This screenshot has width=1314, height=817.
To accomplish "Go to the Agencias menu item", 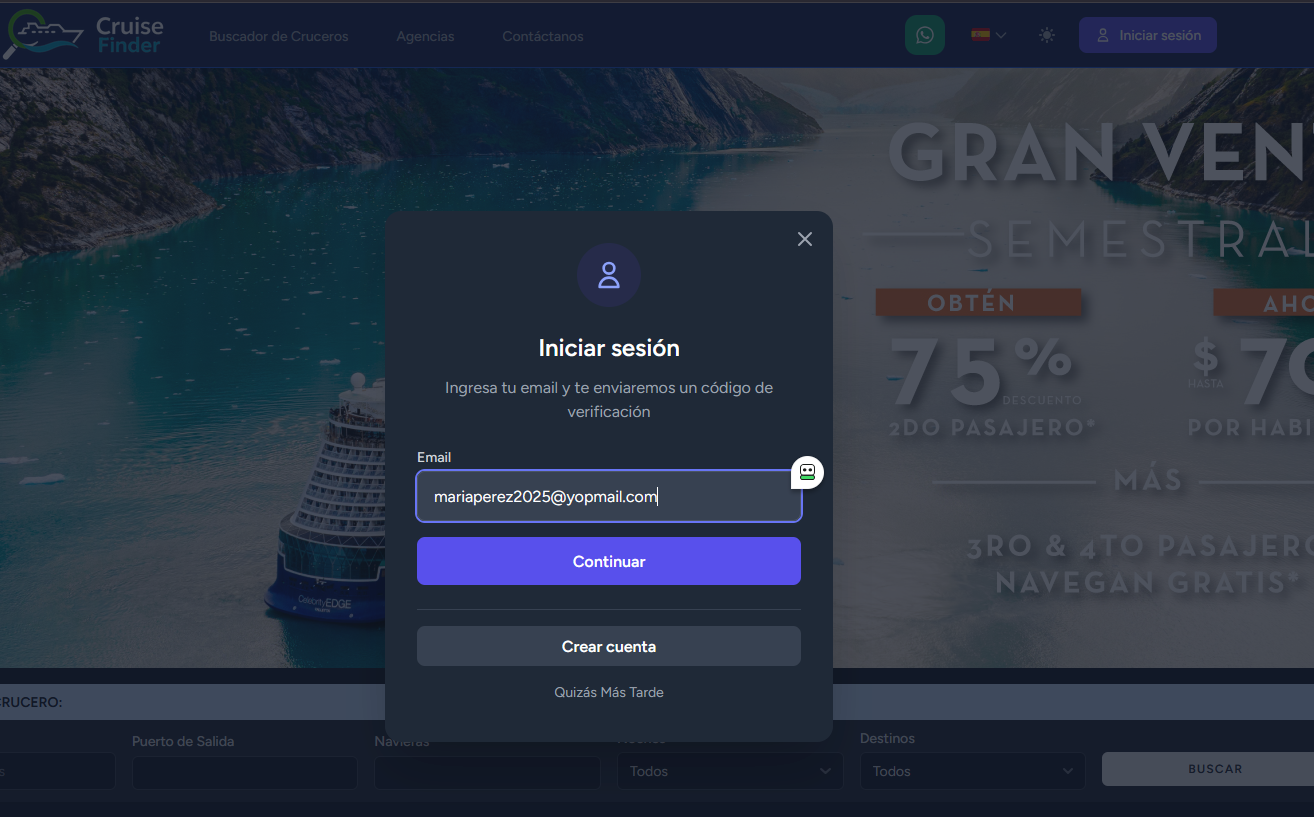I will (425, 36).
